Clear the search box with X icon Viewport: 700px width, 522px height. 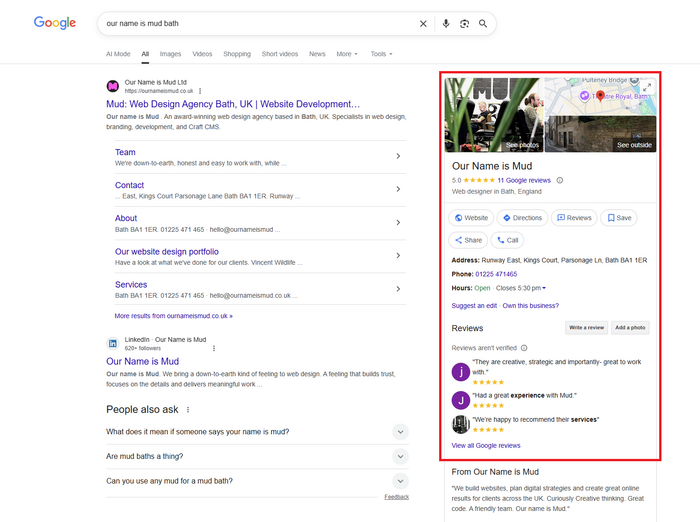click(423, 23)
